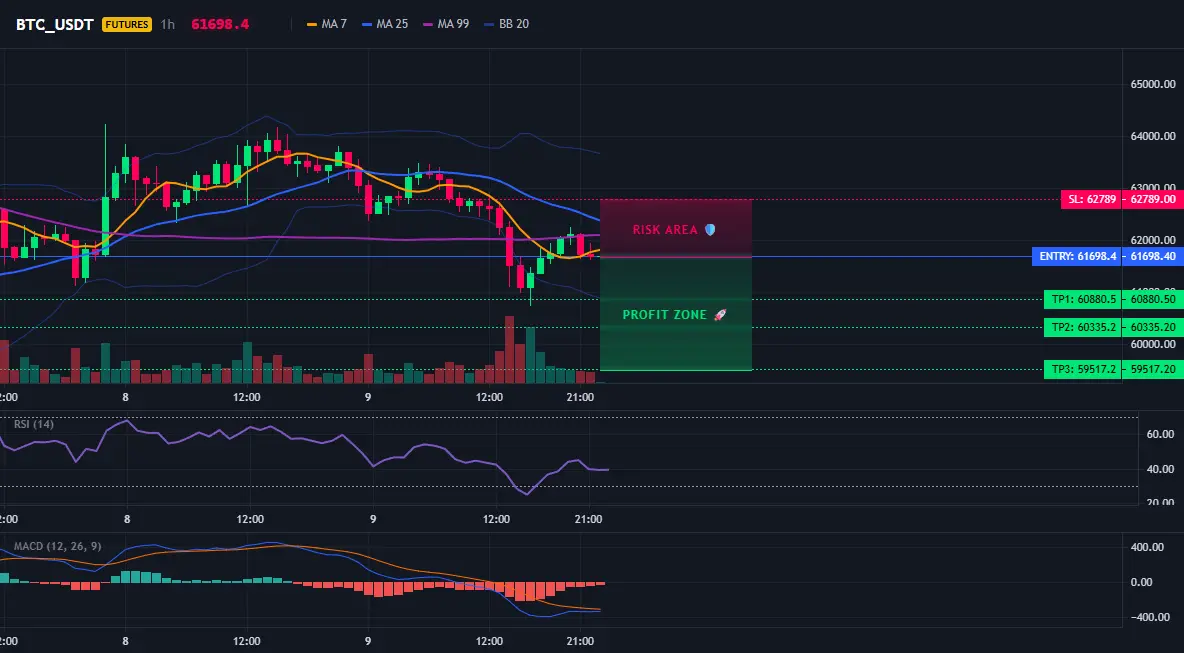The height and width of the screenshot is (653, 1184).
Task: Click the 62000.00 price axis label
Action: pyautogui.click(x=1153, y=240)
